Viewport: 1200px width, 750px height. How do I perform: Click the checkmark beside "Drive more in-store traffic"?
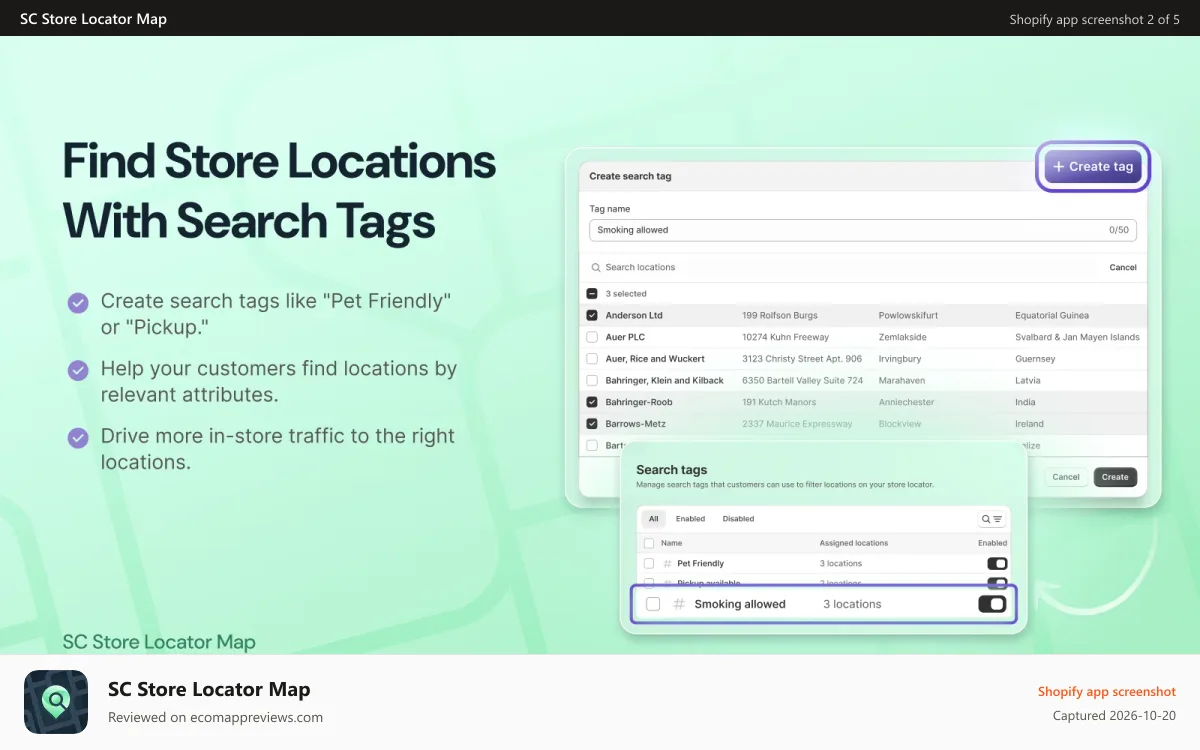(78, 437)
